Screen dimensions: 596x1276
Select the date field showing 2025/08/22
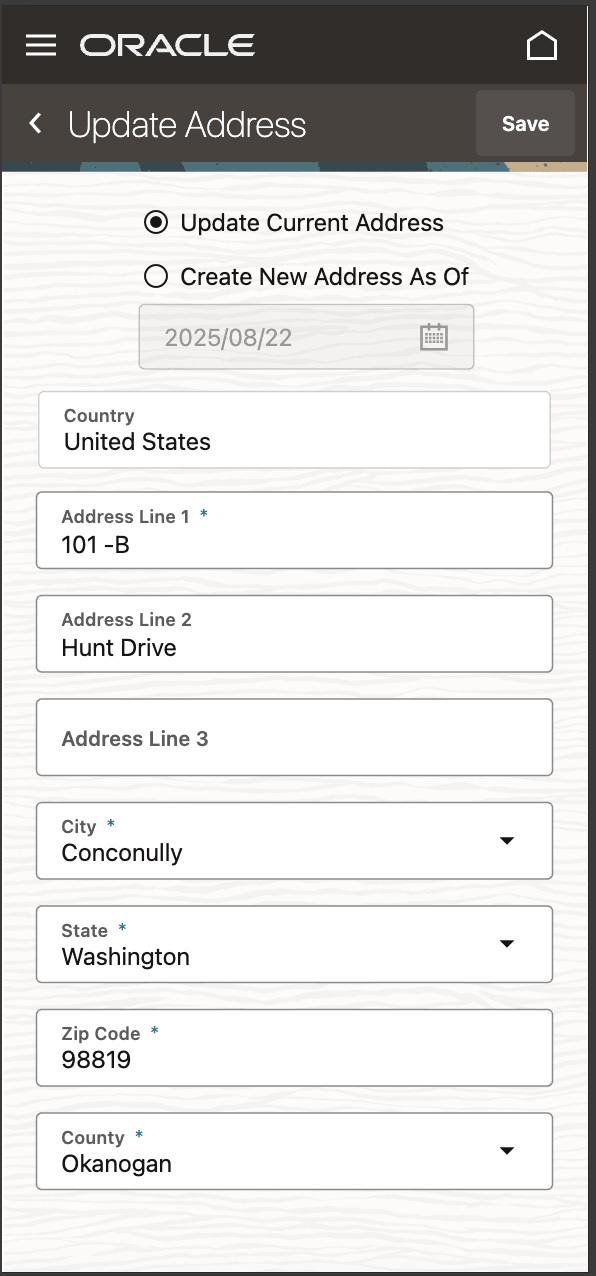[x=280, y=337]
